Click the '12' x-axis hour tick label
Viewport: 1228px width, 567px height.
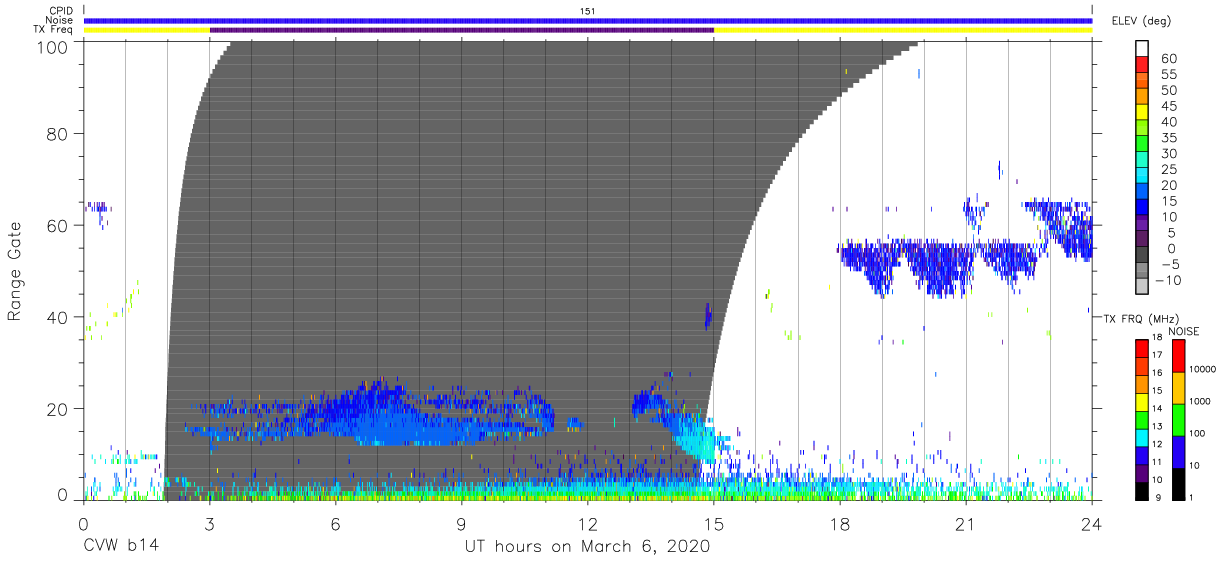coord(588,523)
